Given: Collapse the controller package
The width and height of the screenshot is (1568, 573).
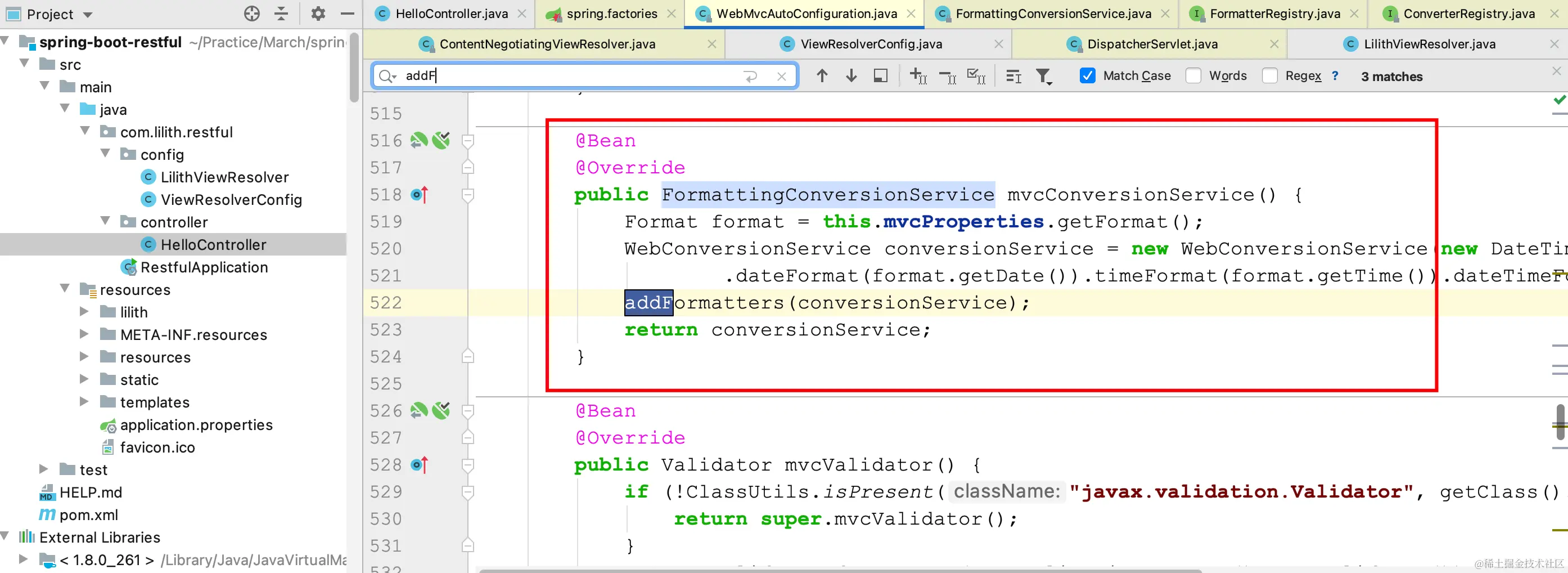Looking at the screenshot, I should (105, 221).
